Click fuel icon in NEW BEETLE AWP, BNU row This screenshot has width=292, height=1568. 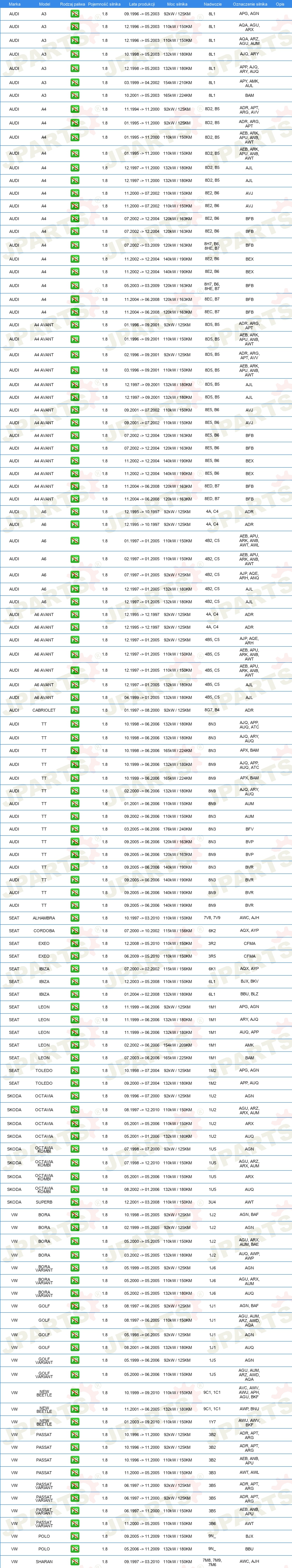click(x=74, y=1409)
